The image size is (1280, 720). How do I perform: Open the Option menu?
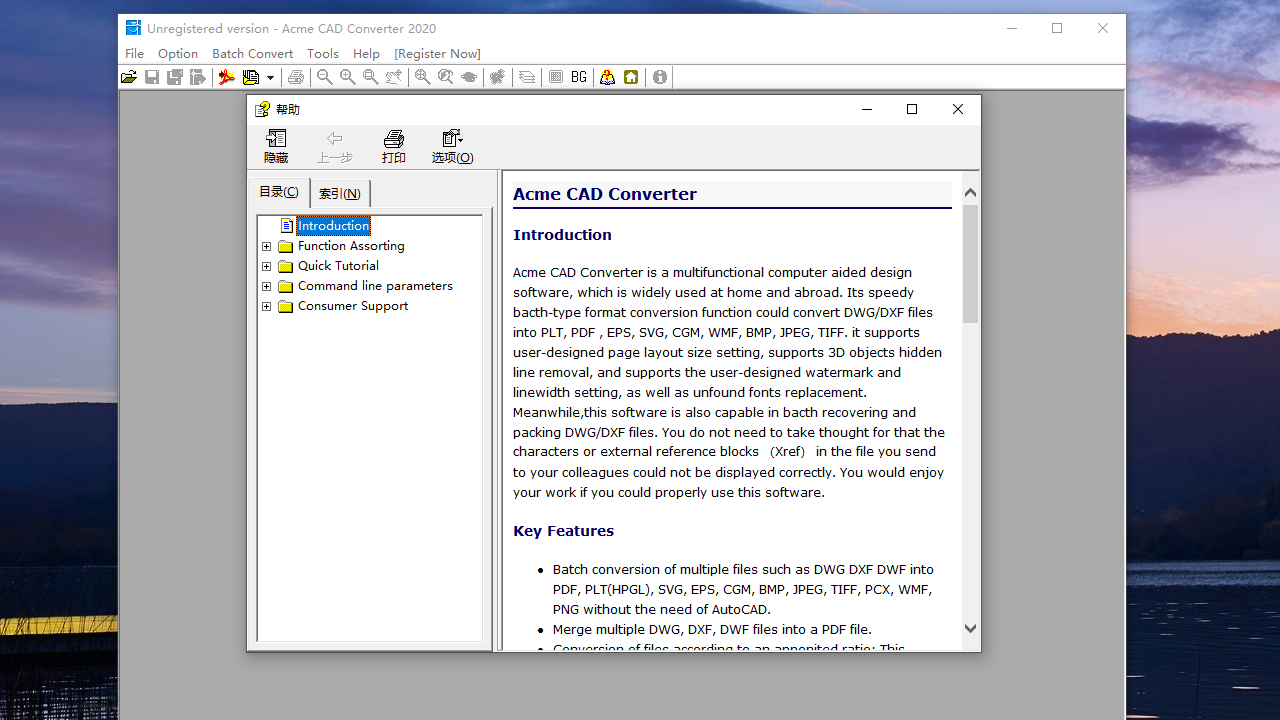pyautogui.click(x=178, y=53)
